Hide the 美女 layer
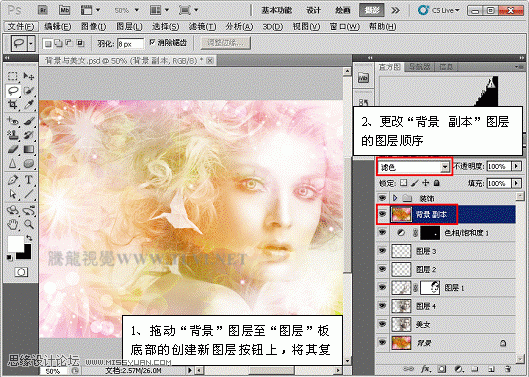 [382, 324]
